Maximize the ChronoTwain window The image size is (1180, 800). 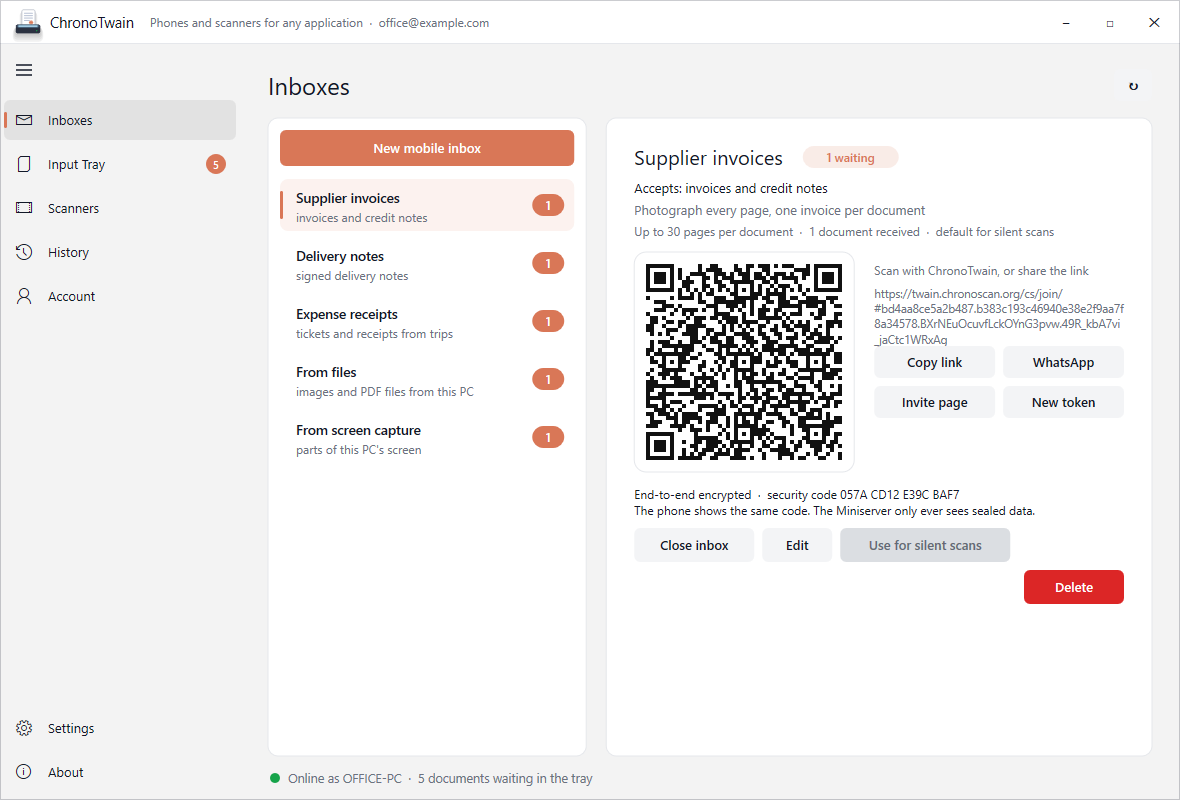pos(1109,23)
